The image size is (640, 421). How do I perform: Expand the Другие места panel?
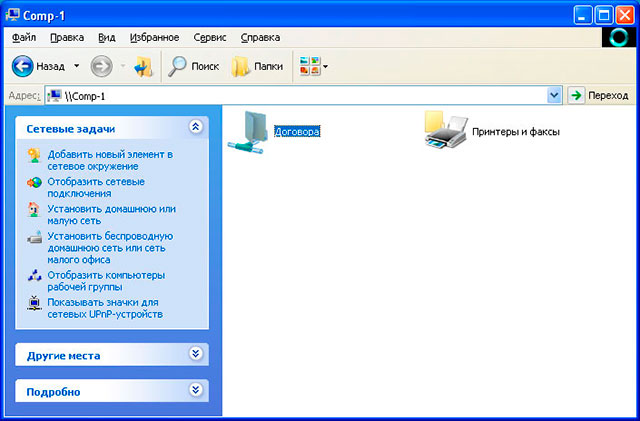click(196, 353)
